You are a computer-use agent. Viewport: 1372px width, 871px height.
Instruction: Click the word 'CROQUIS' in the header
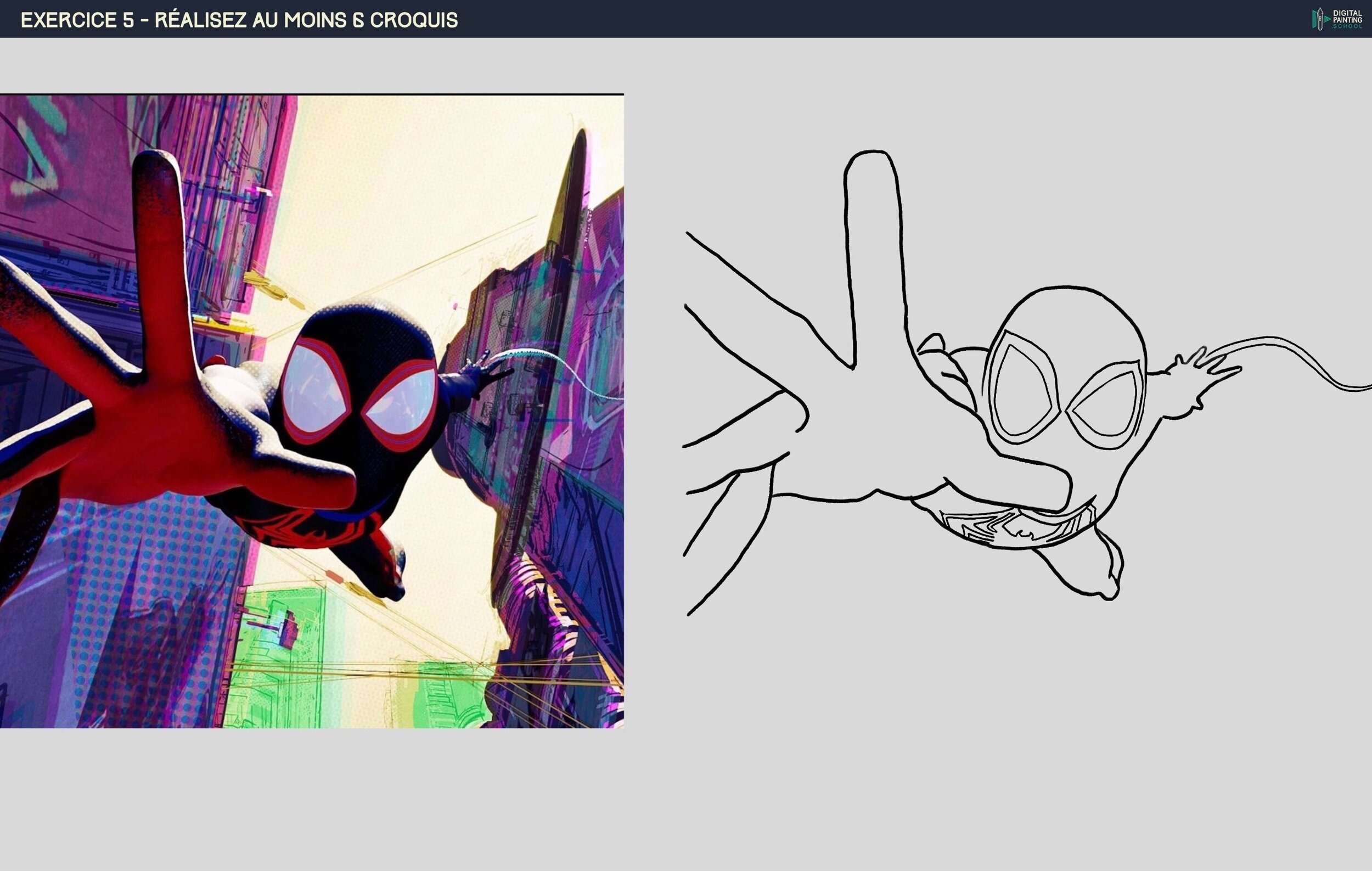click(414, 20)
